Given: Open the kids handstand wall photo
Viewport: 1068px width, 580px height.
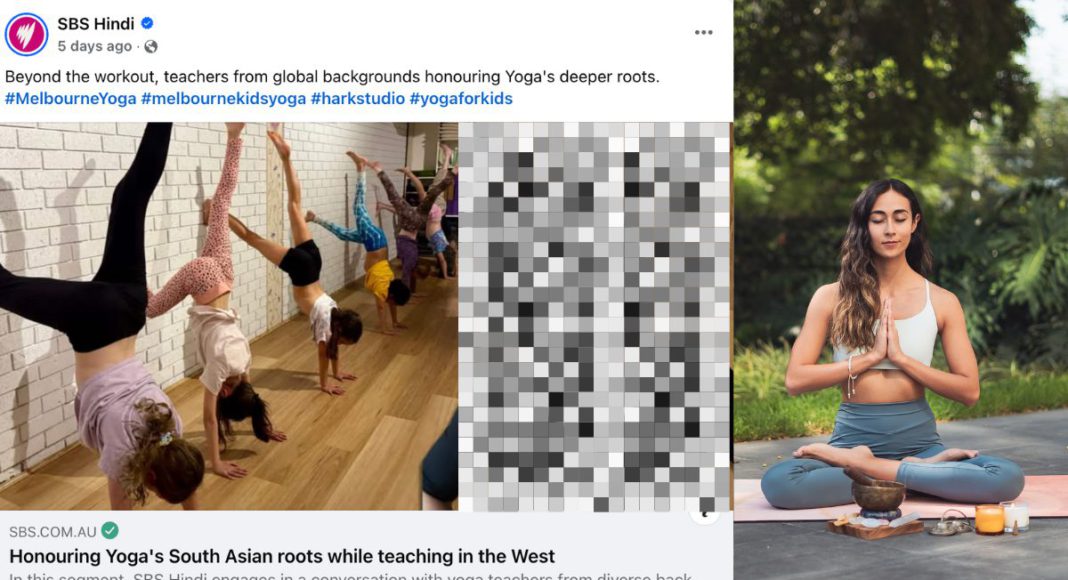Looking at the screenshot, I should pos(229,316).
